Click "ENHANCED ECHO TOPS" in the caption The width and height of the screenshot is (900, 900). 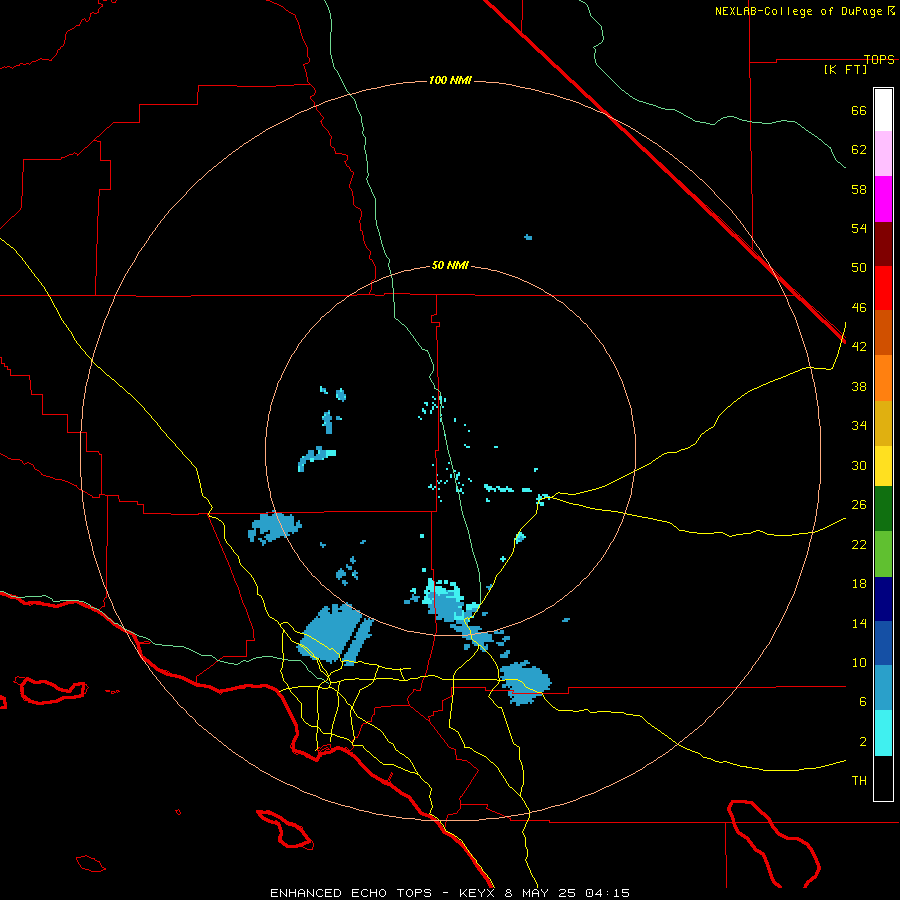(351, 893)
